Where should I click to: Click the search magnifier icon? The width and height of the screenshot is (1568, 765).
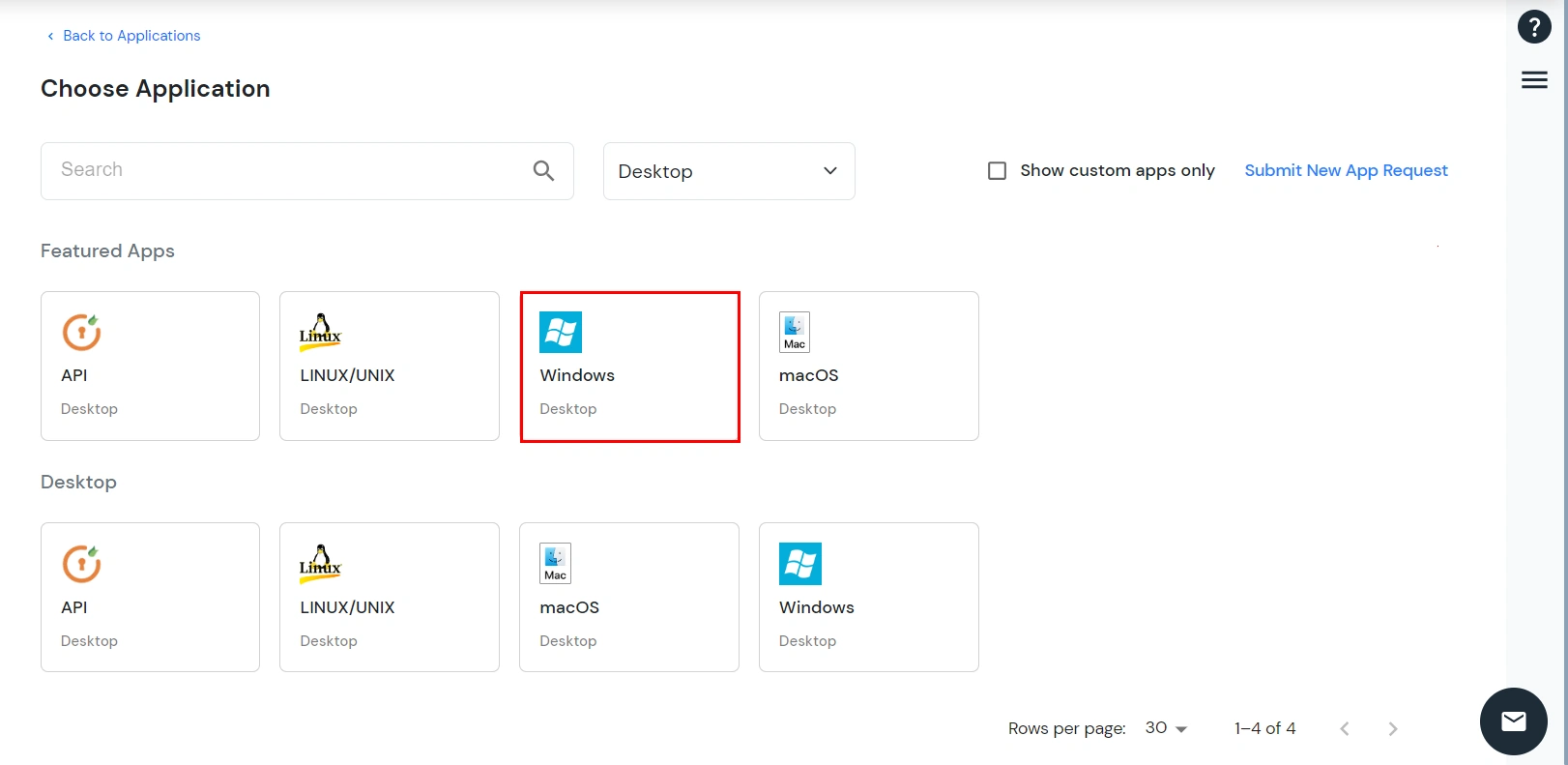543,171
